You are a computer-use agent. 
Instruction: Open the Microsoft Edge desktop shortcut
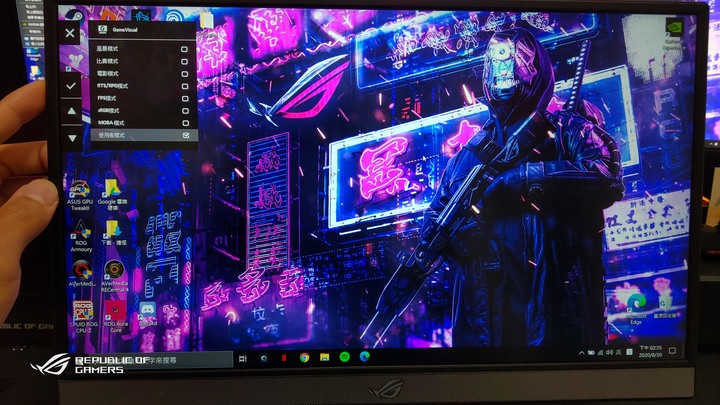[x=636, y=309]
